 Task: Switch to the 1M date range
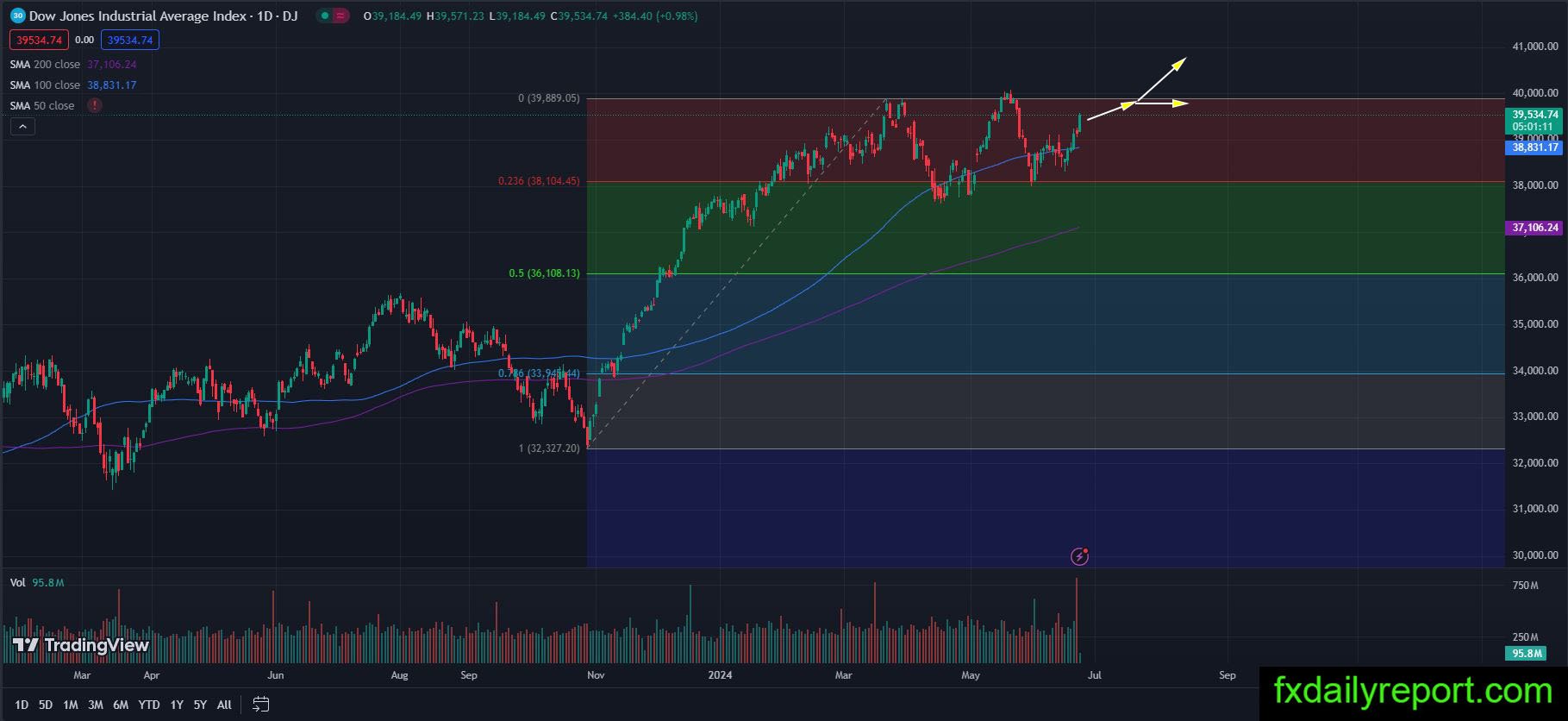point(71,705)
